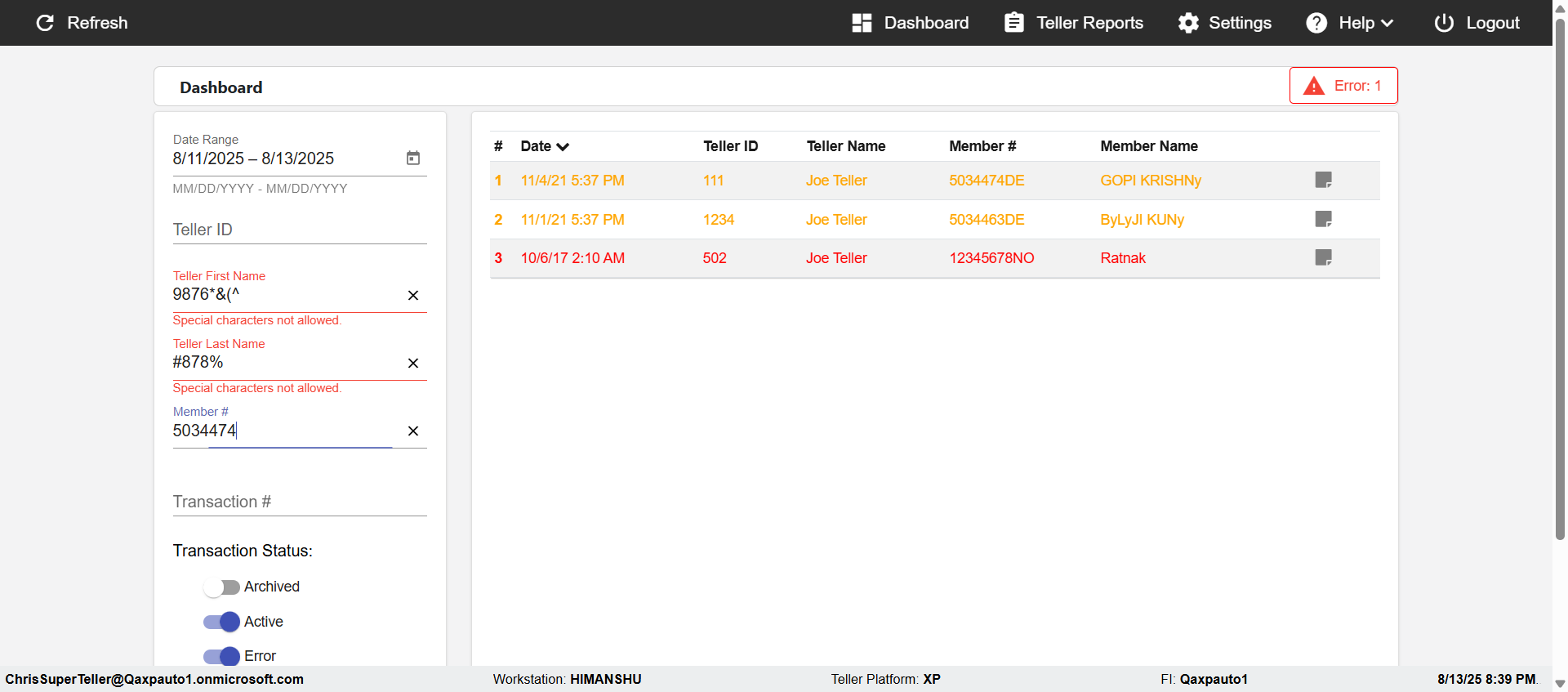Image resolution: width=1568 pixels, height=692 pixels.
Task: Log out using the Logout button
Action: point(1477,23)
